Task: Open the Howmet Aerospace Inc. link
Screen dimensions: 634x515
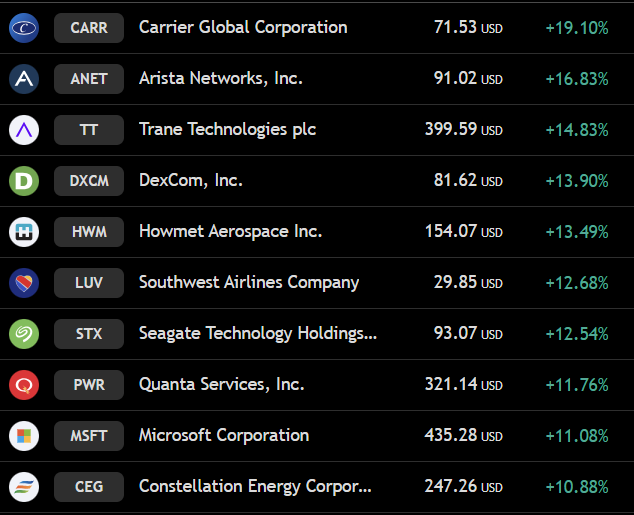Action: 230,232
